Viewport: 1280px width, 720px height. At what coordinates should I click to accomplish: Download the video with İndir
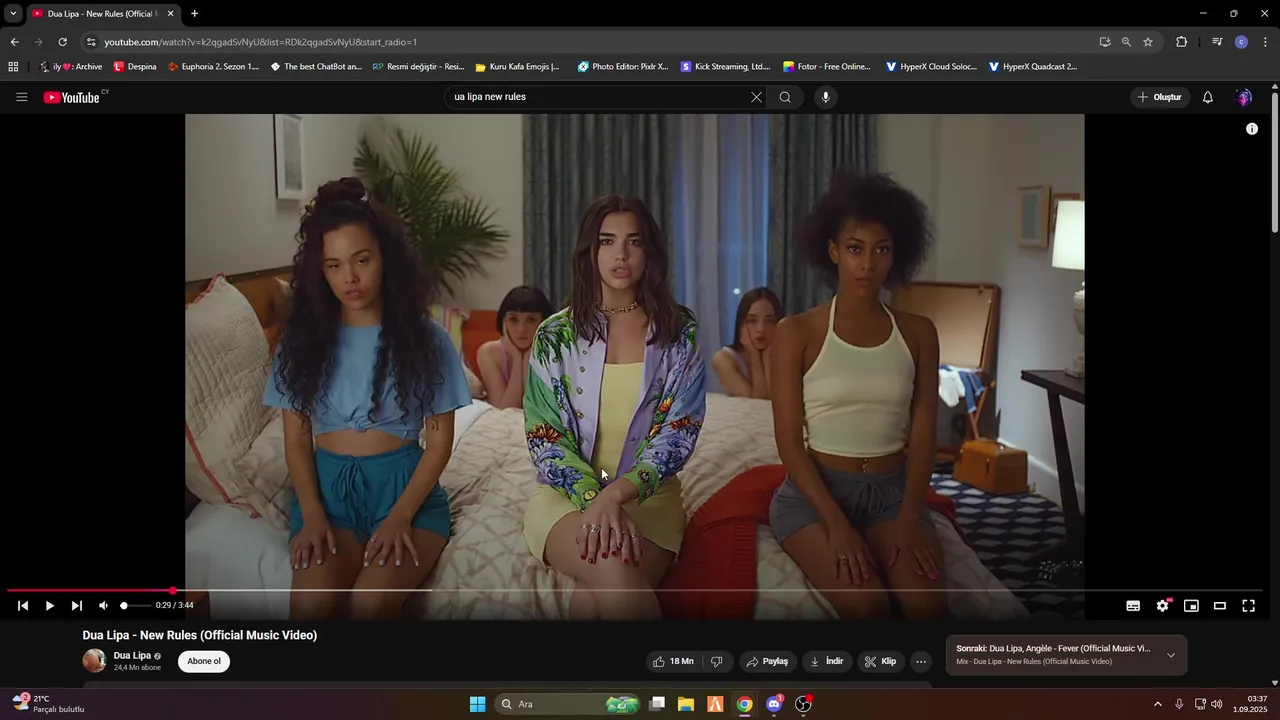pos(827,661)
